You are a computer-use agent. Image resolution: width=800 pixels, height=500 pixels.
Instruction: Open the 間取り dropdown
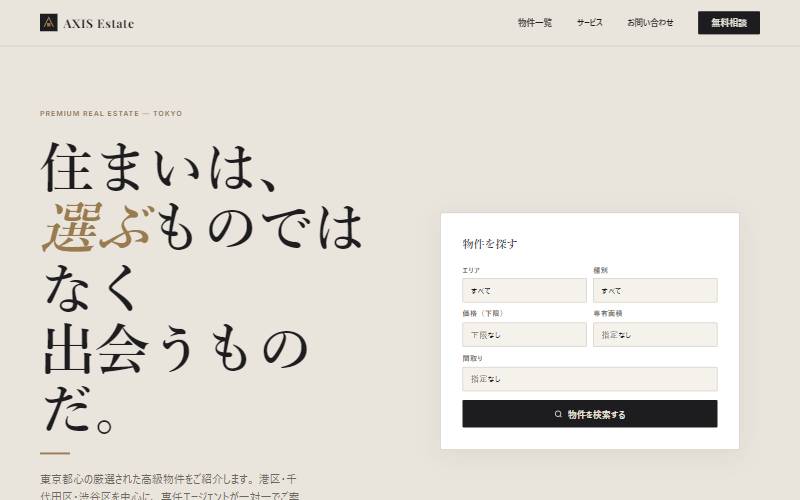tap(590, 379)
